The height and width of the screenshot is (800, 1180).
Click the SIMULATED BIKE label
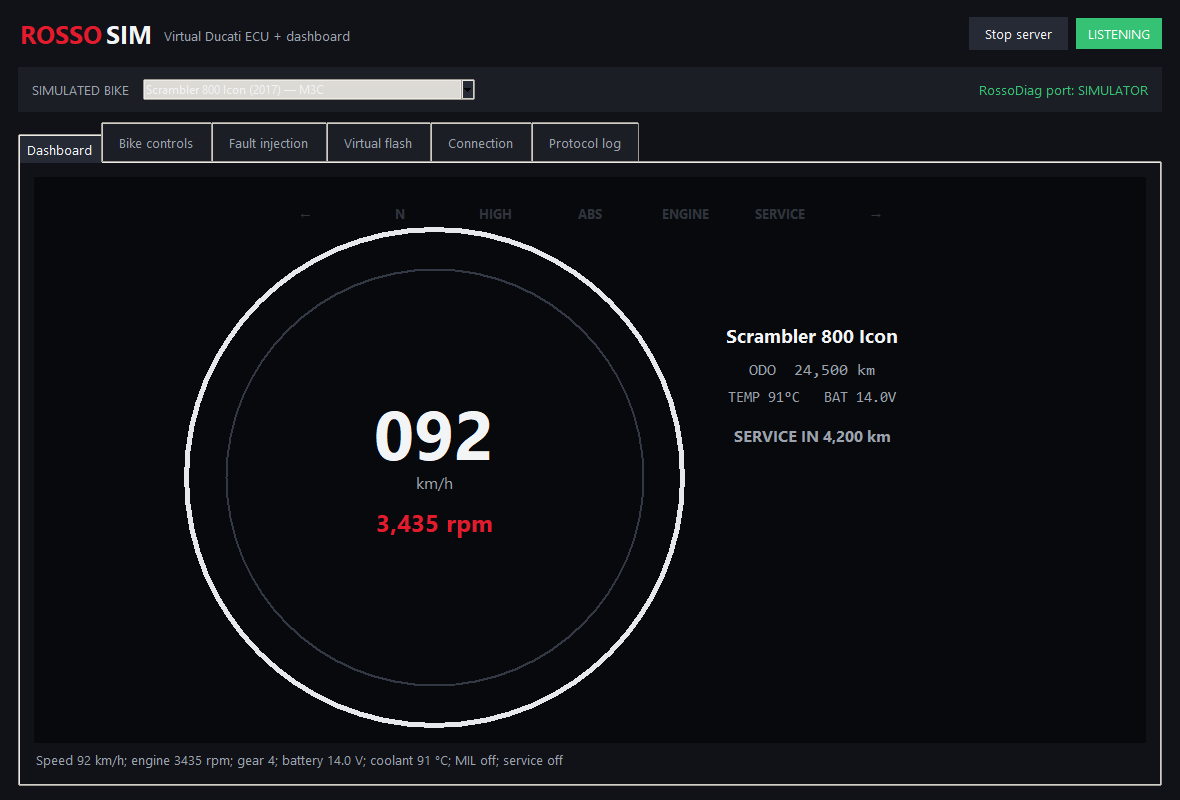[81, 90]
